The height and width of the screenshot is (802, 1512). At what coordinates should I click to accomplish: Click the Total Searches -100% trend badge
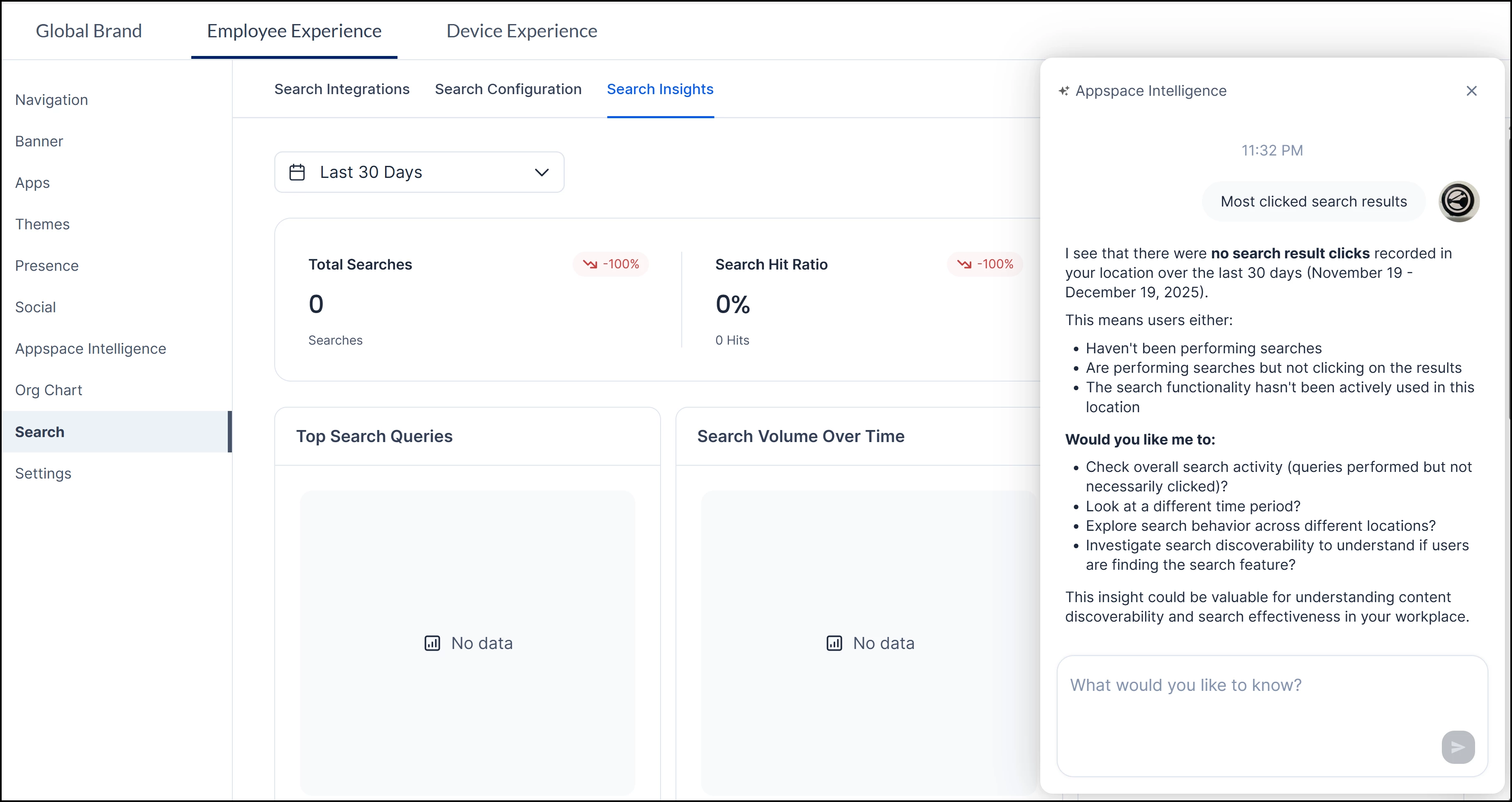(611, 264)
